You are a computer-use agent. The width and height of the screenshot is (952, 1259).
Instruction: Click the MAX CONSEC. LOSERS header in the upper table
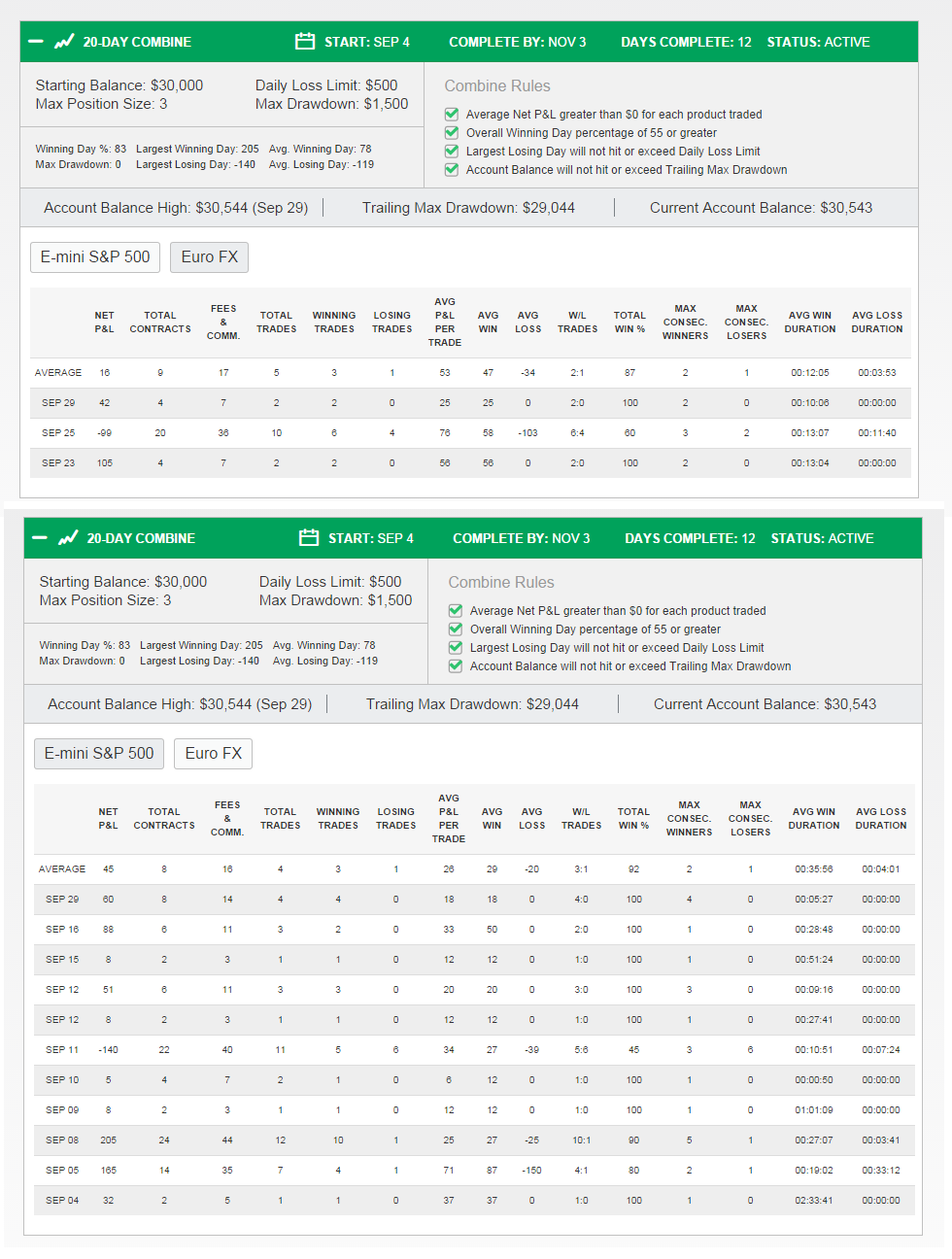pyautogui.click(x=746, y=323)
